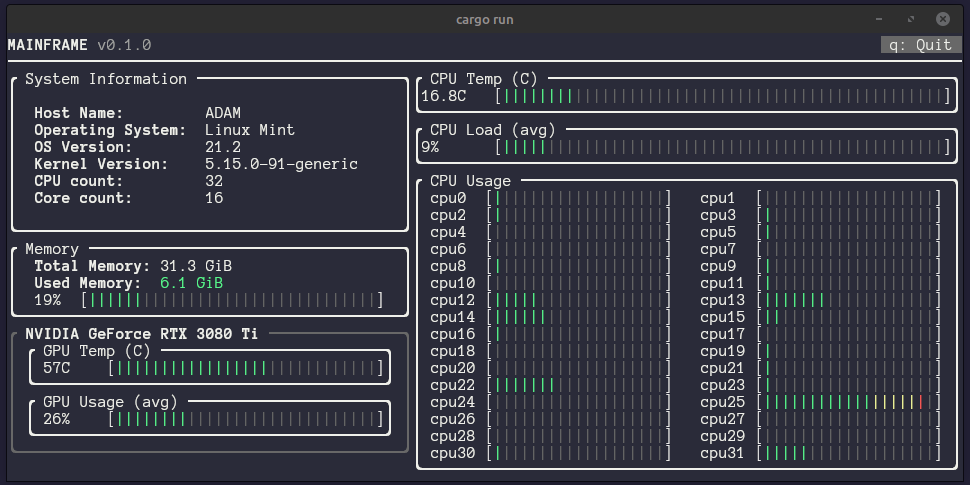This screenshot has height=485, width=970.
Task: Click the Used Memory 6.1 GiB value
Action: point(191,283)
